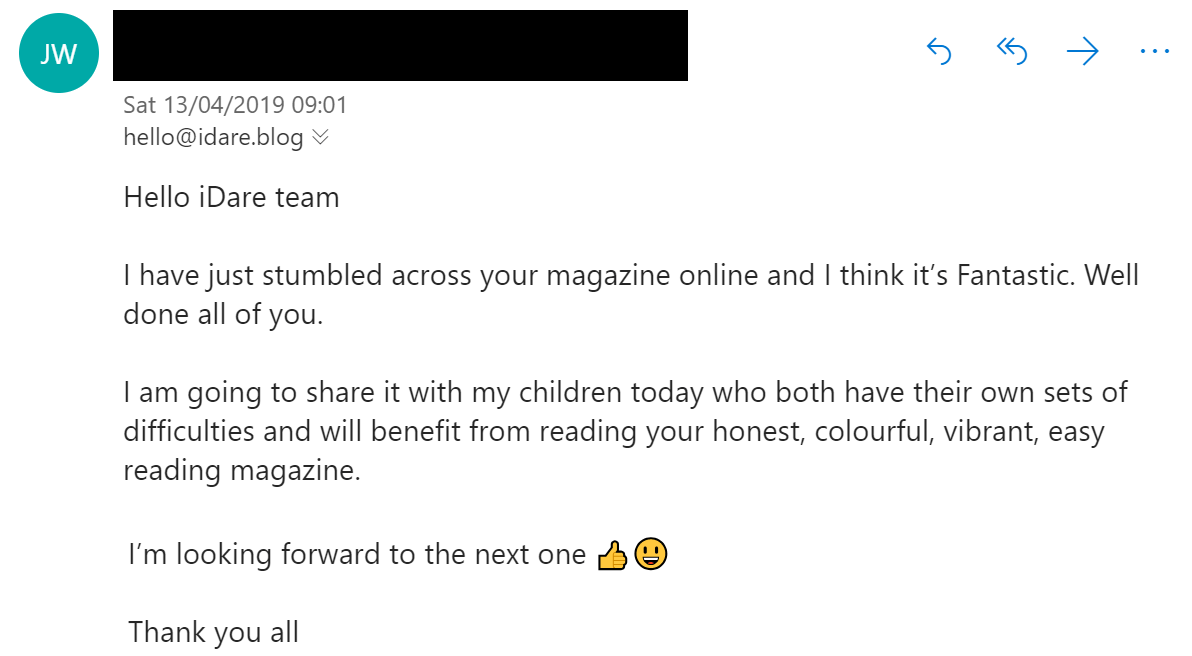Click the Reply all double-arrow icon
Viewport: 1192px width, 656px height.
pos(1012,51)
